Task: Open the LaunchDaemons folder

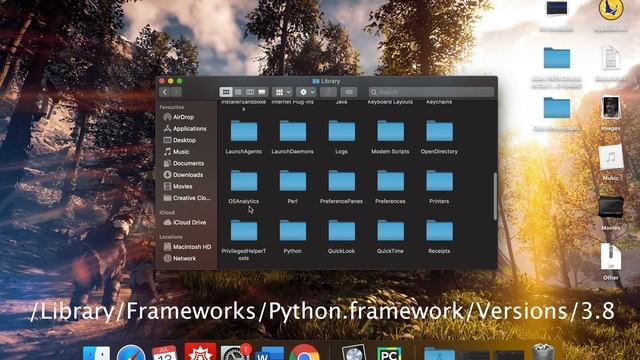Action: [293, 131]
